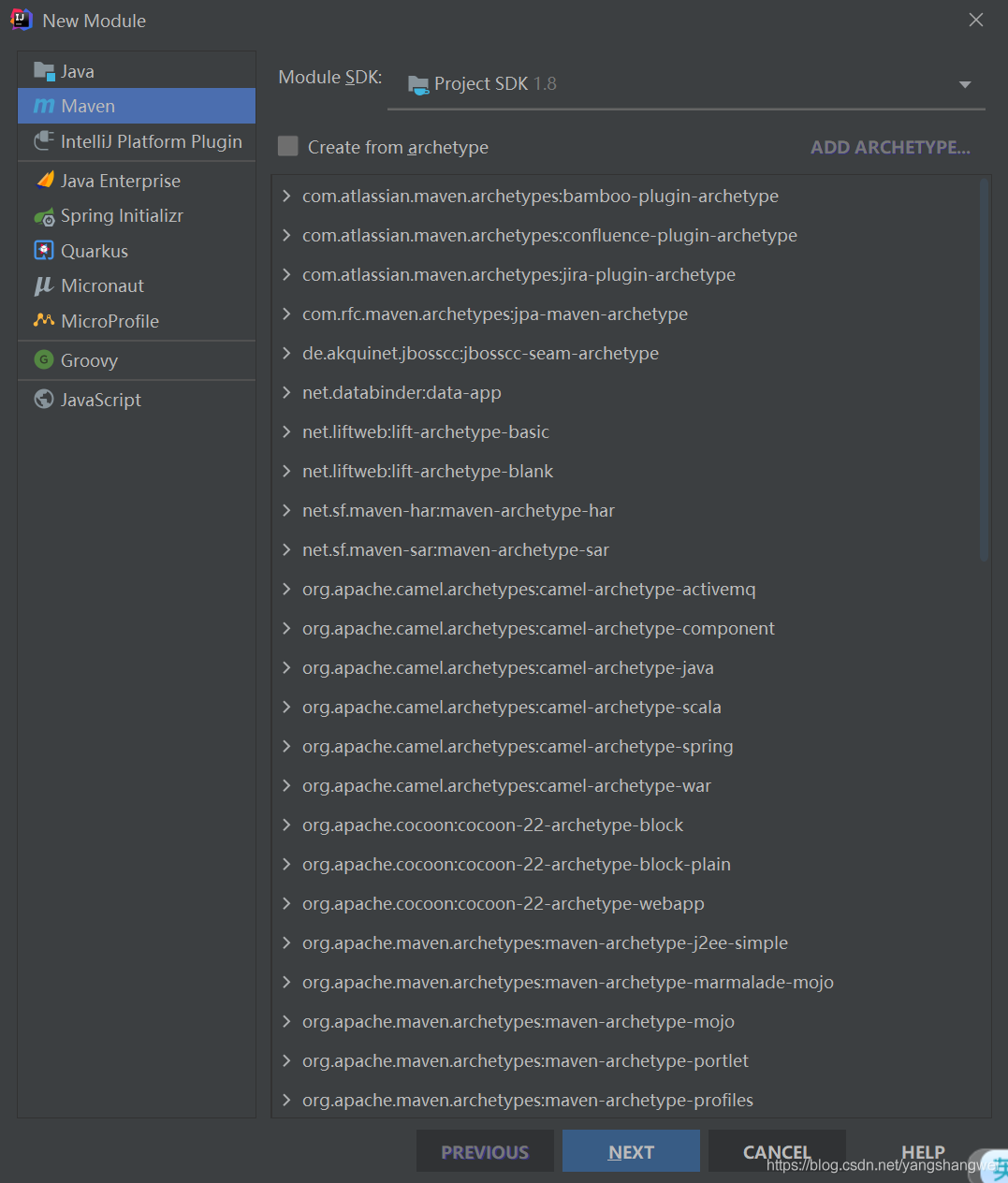Click the Quarkus icon
Screen dimensions: 1008x1183
[x=44, y=251]
